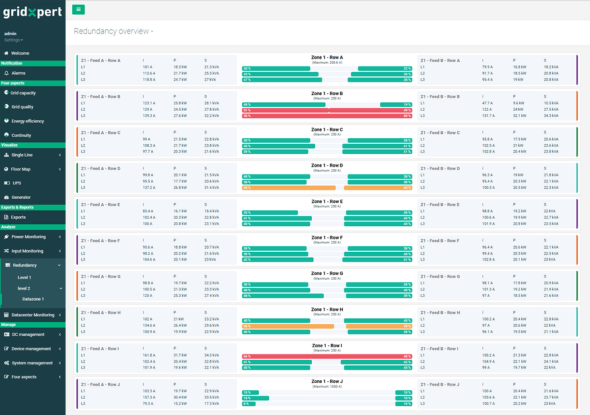Click the Datacenter Monitoring icon

pyautogui.click(x=6, y=315)
